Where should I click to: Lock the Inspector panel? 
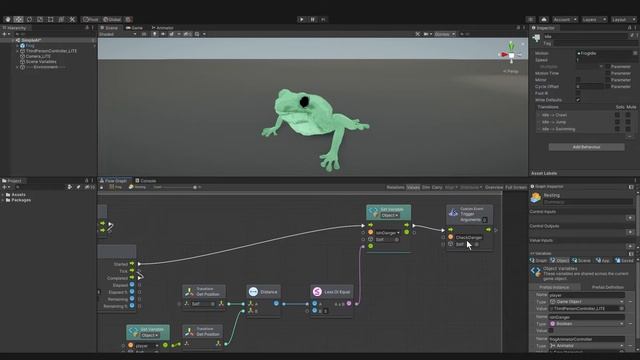click(629, 28)
